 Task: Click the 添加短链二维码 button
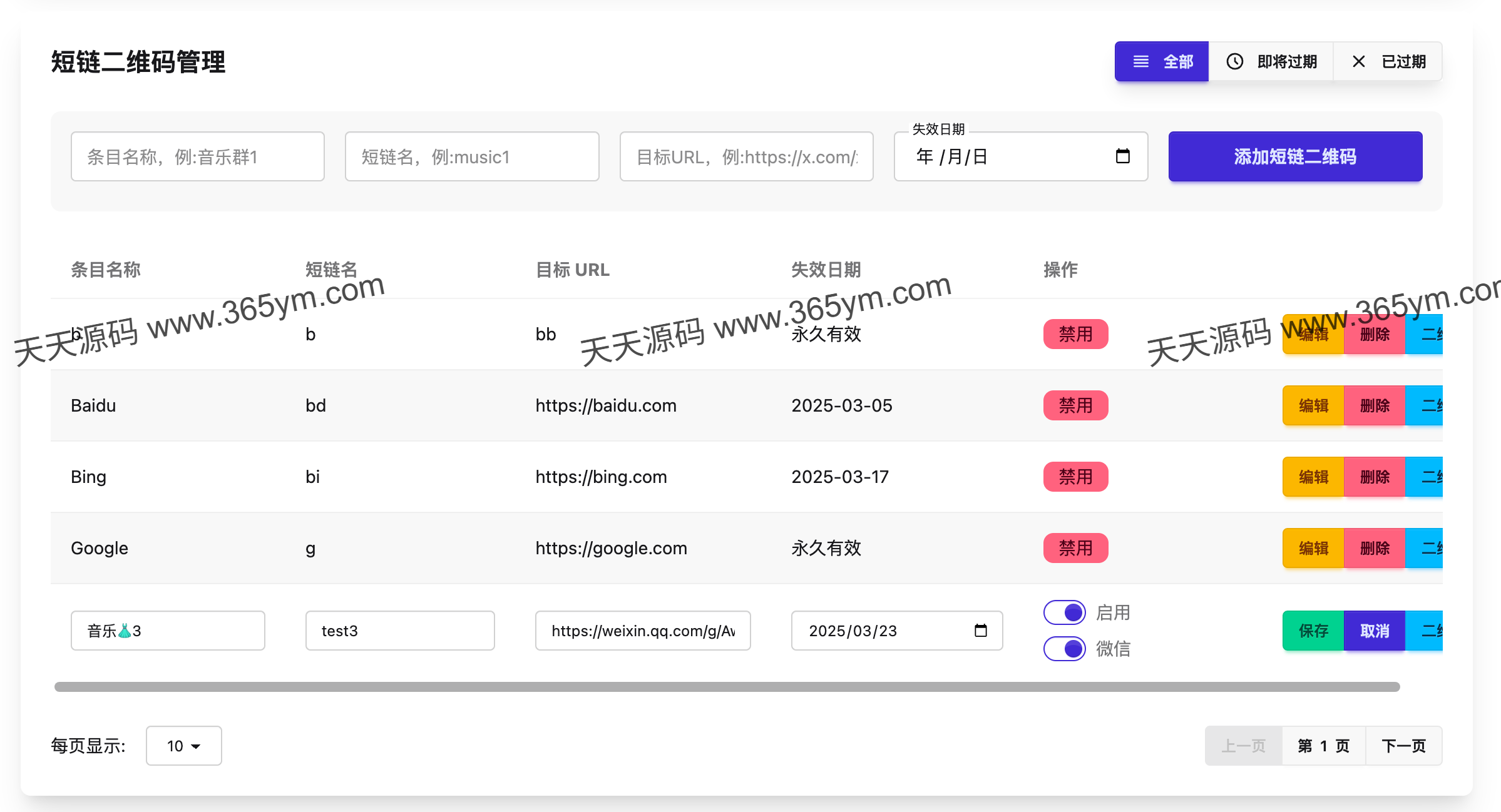tap(1294, 156)
